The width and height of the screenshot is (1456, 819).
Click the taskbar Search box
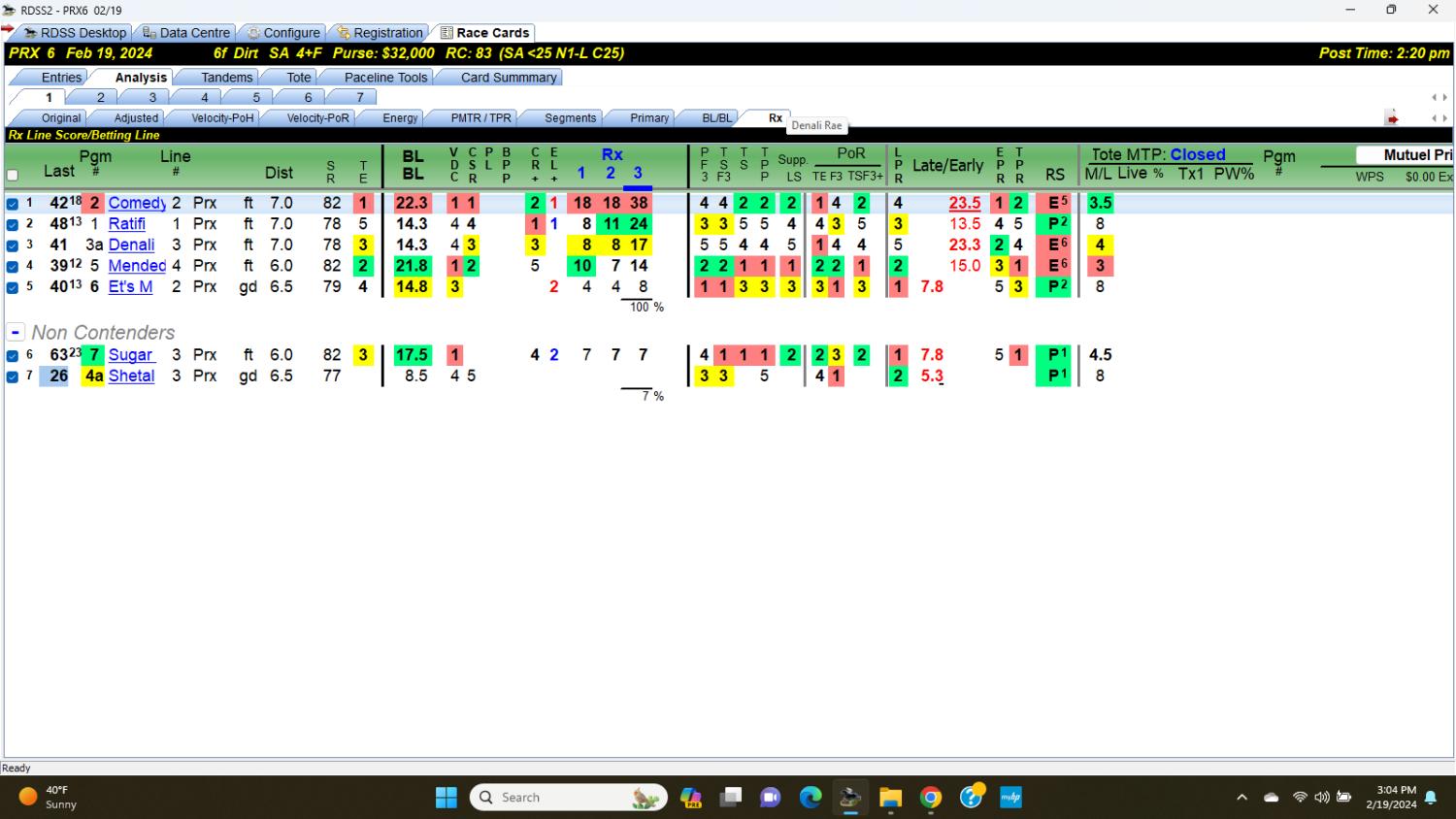coord(570,798)
